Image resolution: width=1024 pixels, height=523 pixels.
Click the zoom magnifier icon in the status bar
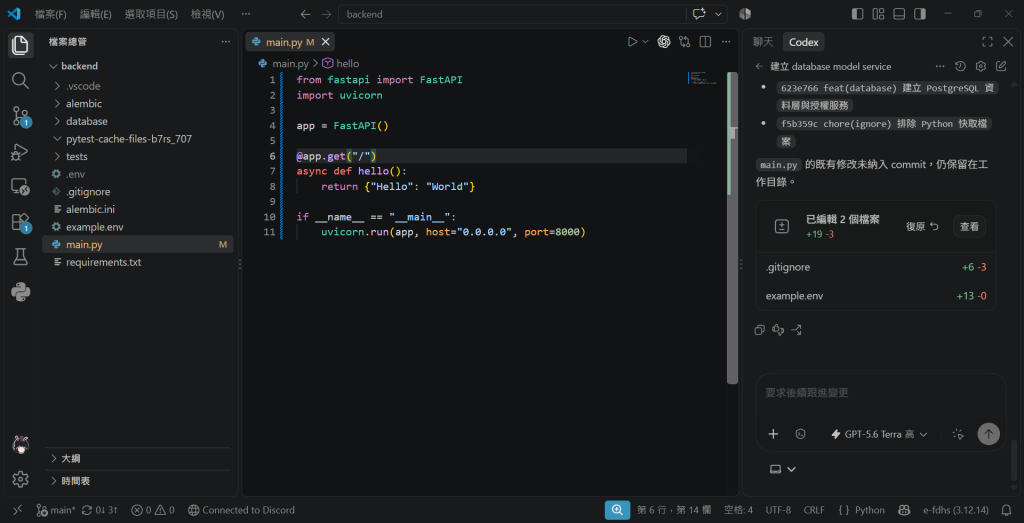[x=617, y=510]
